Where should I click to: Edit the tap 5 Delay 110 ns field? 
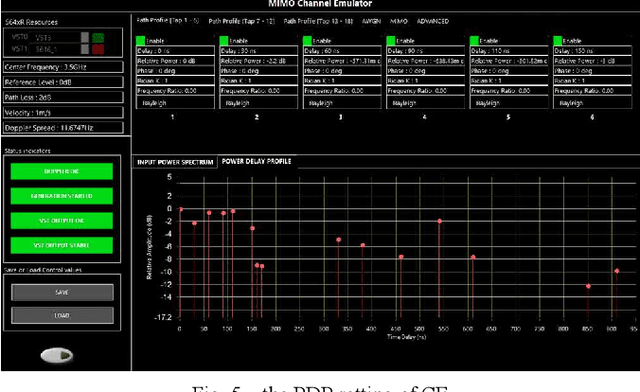tap(509, 51)
